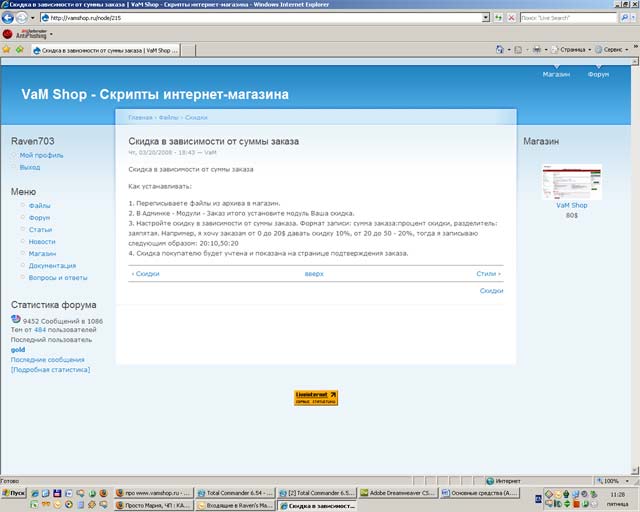The width and height of the screenshot is (640, 512).
Task: Open the Форум link in top navigation
Action: [x=598, y=74]
